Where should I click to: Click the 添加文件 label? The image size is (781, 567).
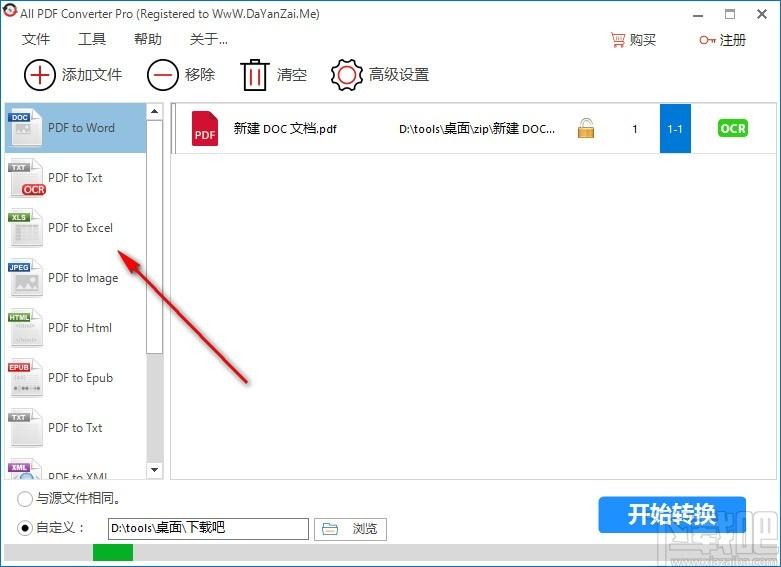(x=92, y=75)
